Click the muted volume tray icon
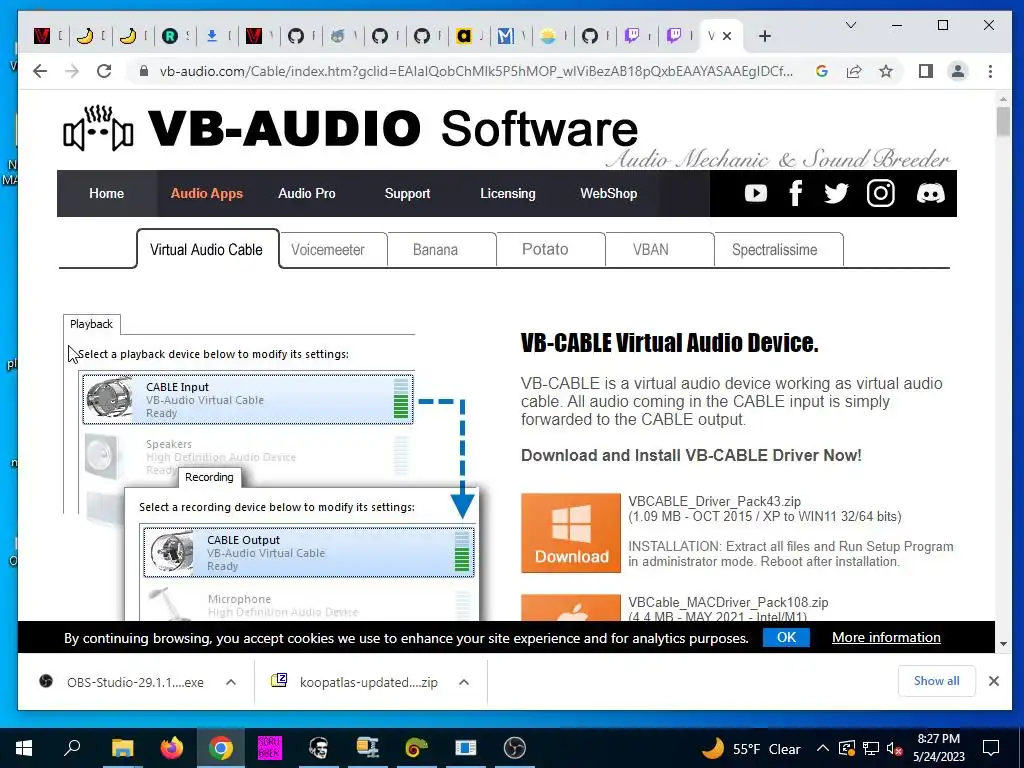 895,748
